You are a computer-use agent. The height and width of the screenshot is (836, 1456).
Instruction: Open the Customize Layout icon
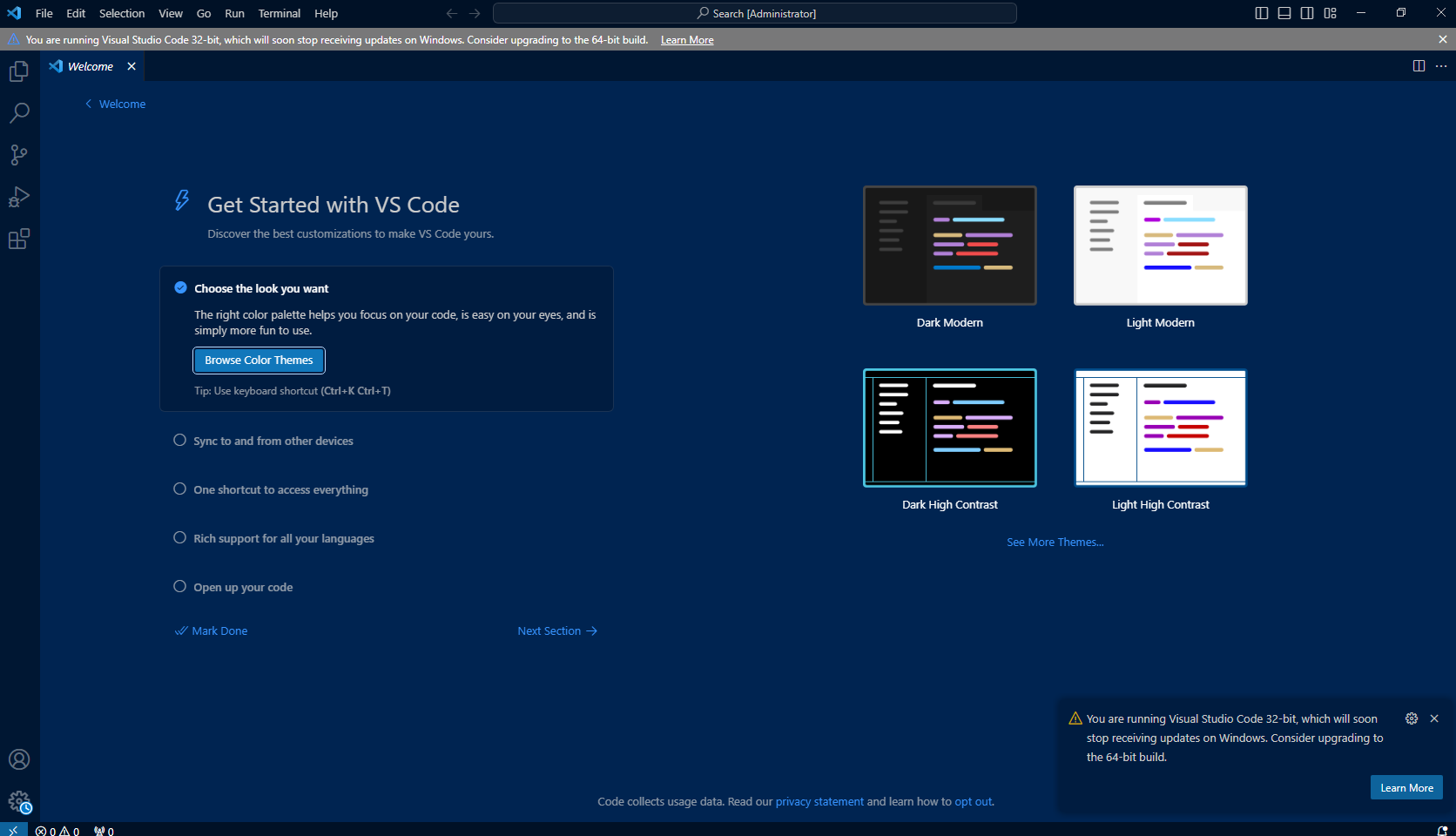click(x=1330, y=13)
